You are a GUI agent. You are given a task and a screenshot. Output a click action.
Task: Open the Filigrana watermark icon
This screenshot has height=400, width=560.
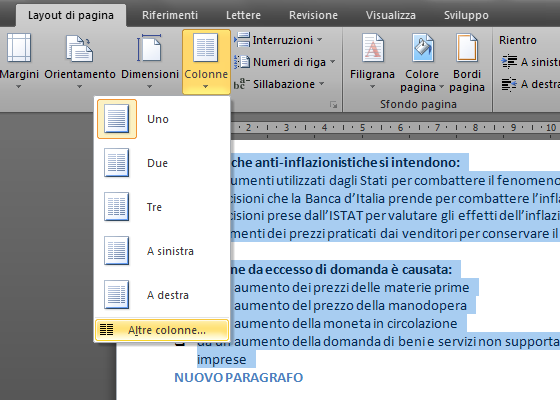372,48
